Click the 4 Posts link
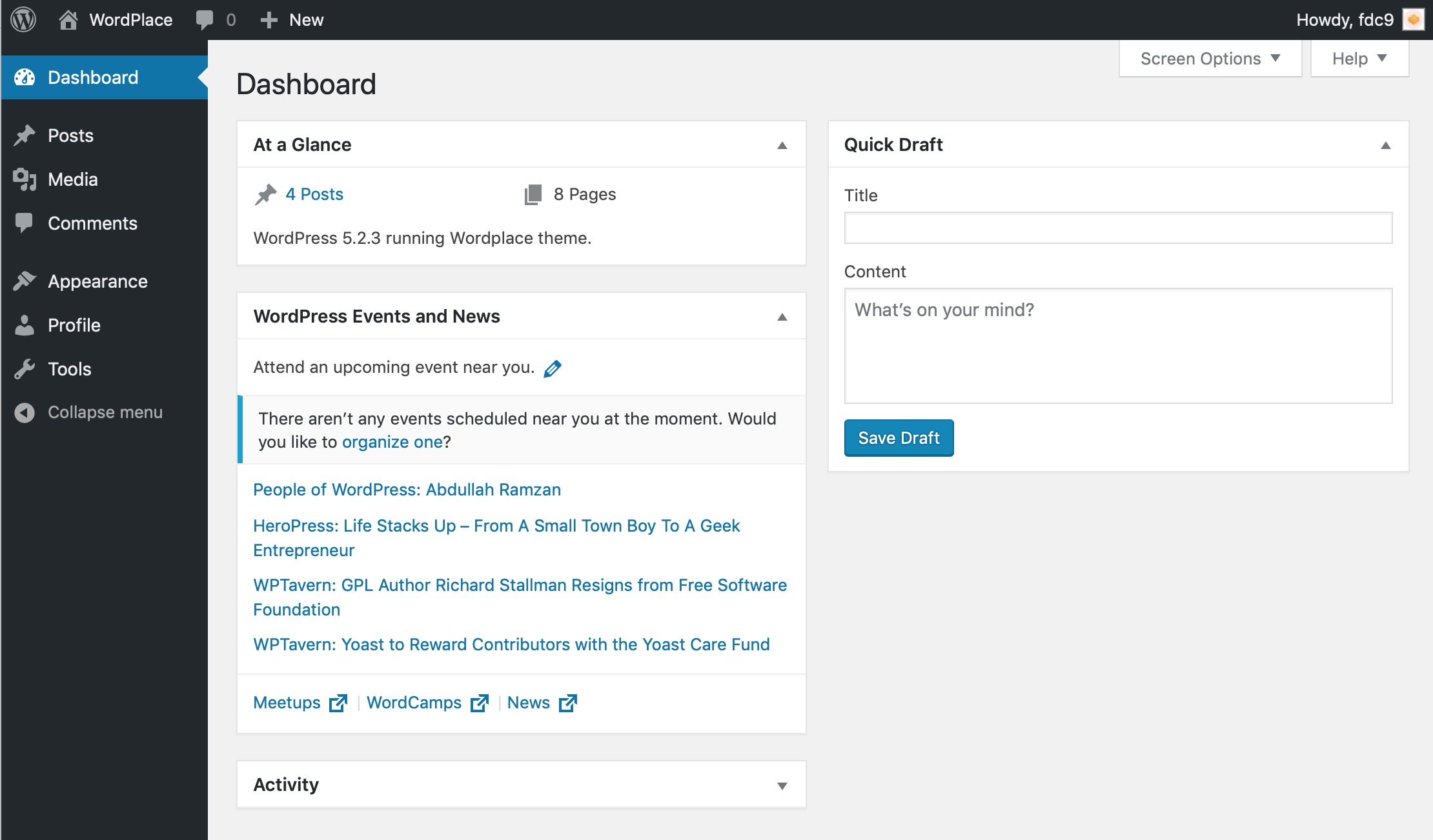This screenshot has height=840, width=1433. pos(313,194)
